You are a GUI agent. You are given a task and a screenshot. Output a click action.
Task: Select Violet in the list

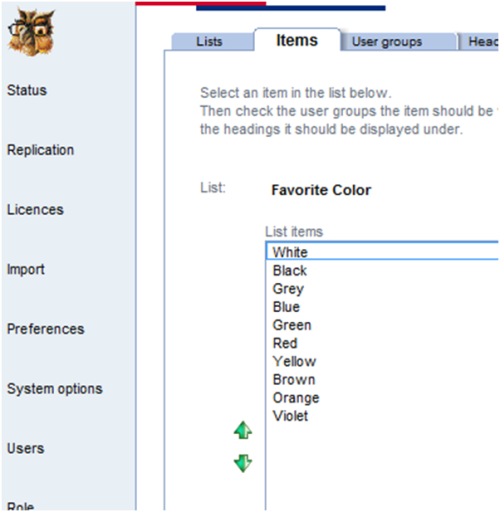pos(382,416)
